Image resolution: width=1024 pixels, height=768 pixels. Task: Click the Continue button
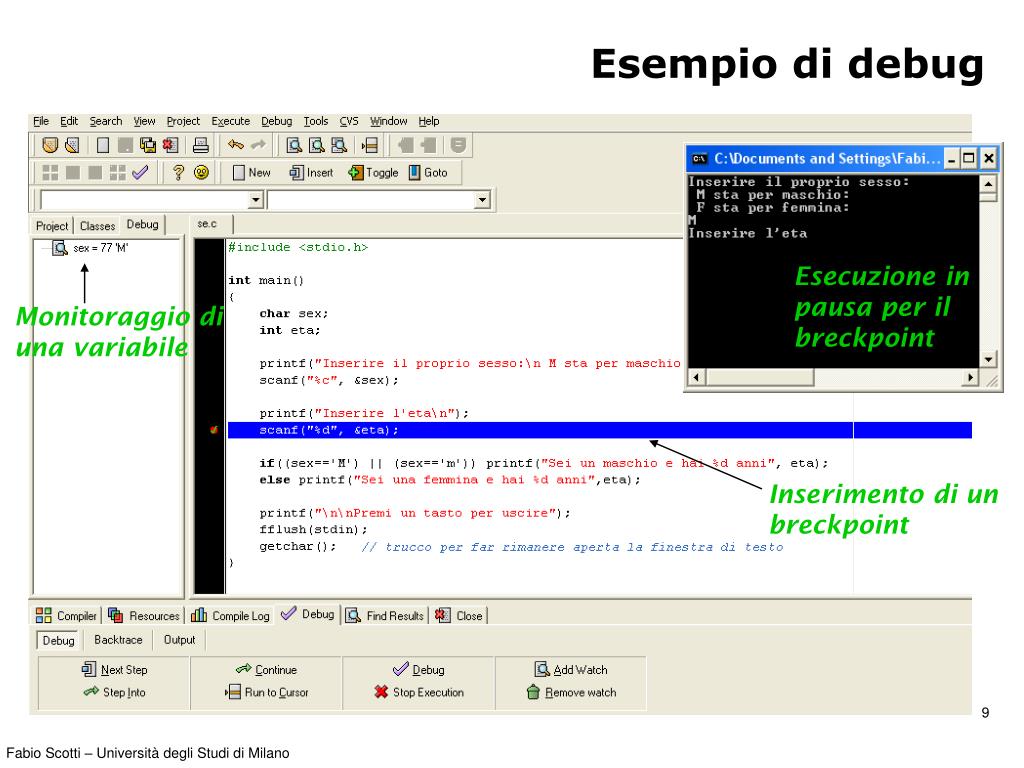pos(266,670)
